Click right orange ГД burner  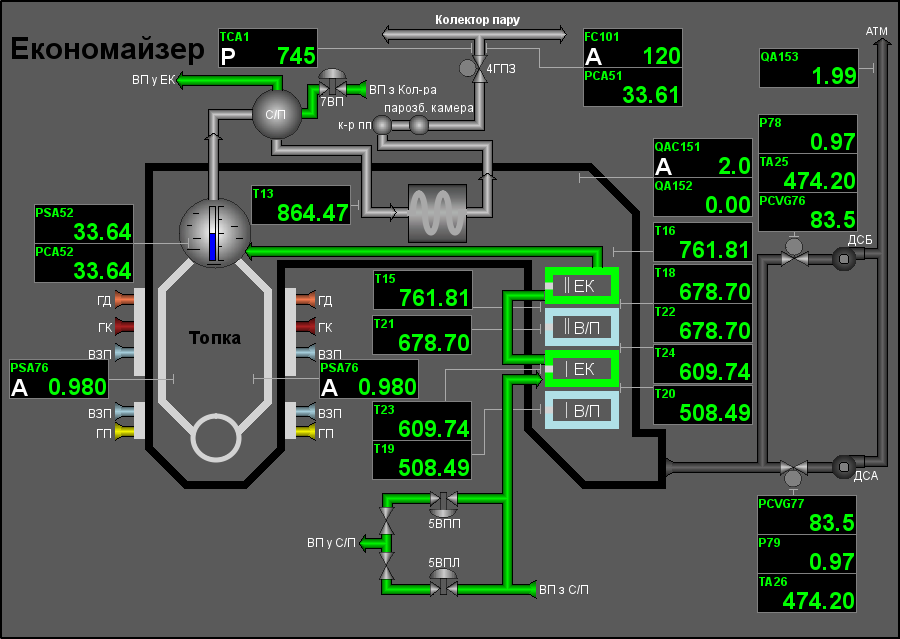click(x=305, y=299)
